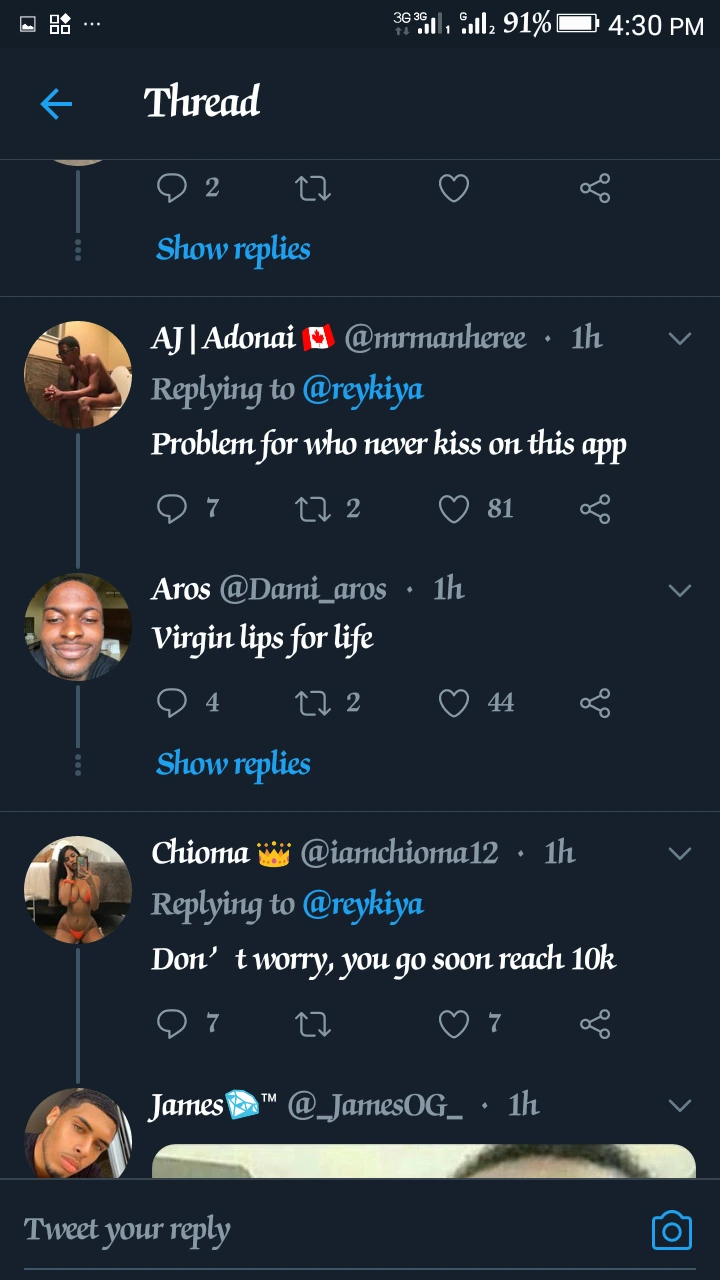Open dropdown arrow on AJ | Adonai's tweet
The width and height of the screenshot is (720, 1280).
pos(680,338)
